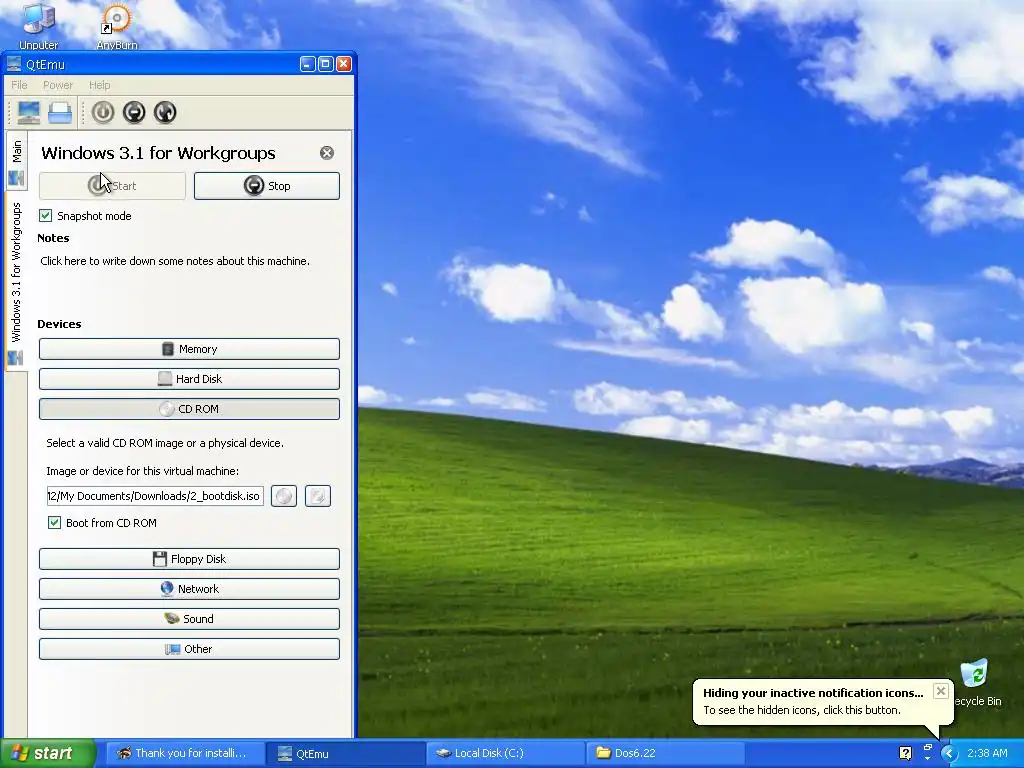The height and width of the screenshot is (768, 1024).
Task: Expand the Network device section
Action: (x=189, y=589)
